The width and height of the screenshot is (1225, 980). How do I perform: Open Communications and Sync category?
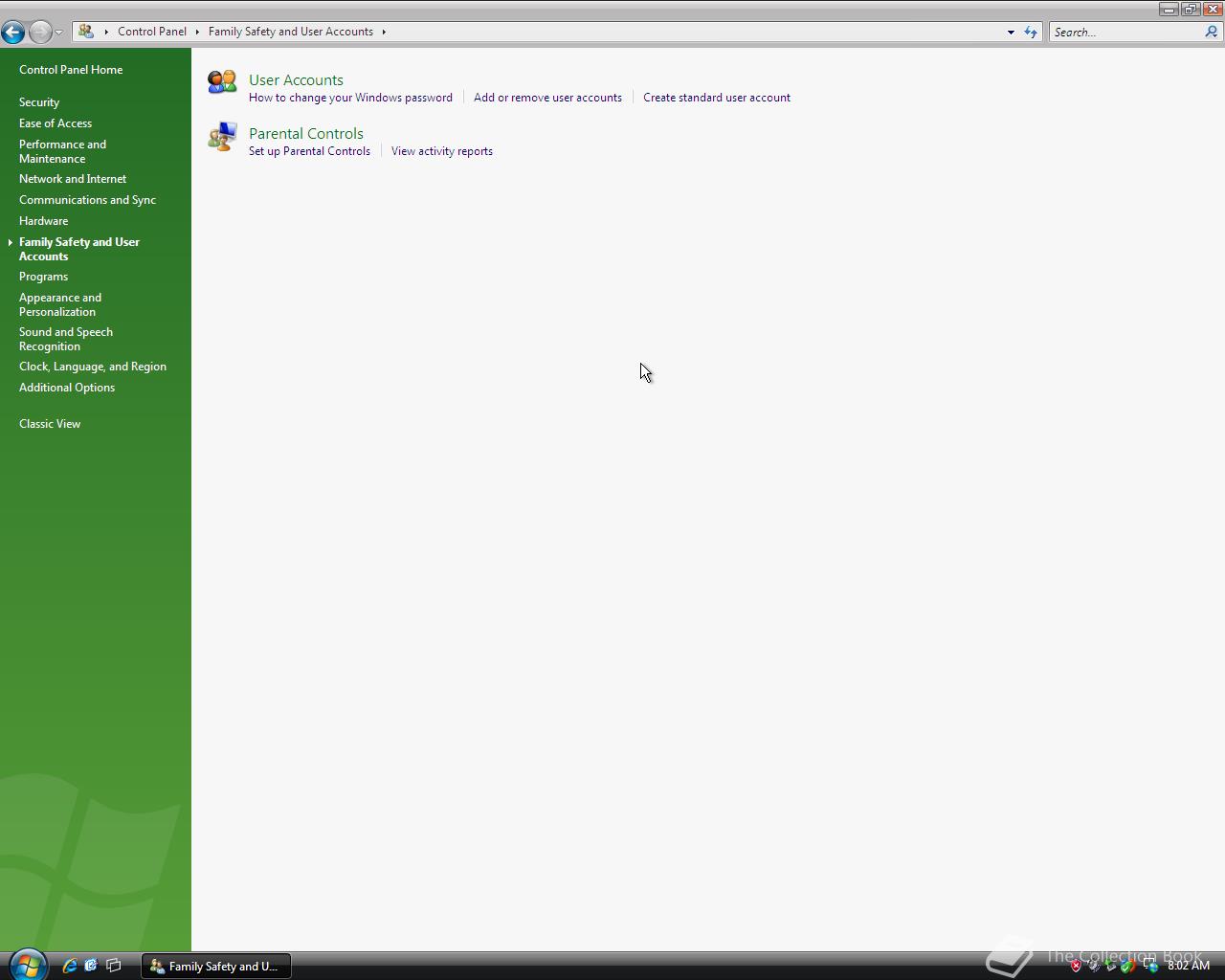click(87, 200)
